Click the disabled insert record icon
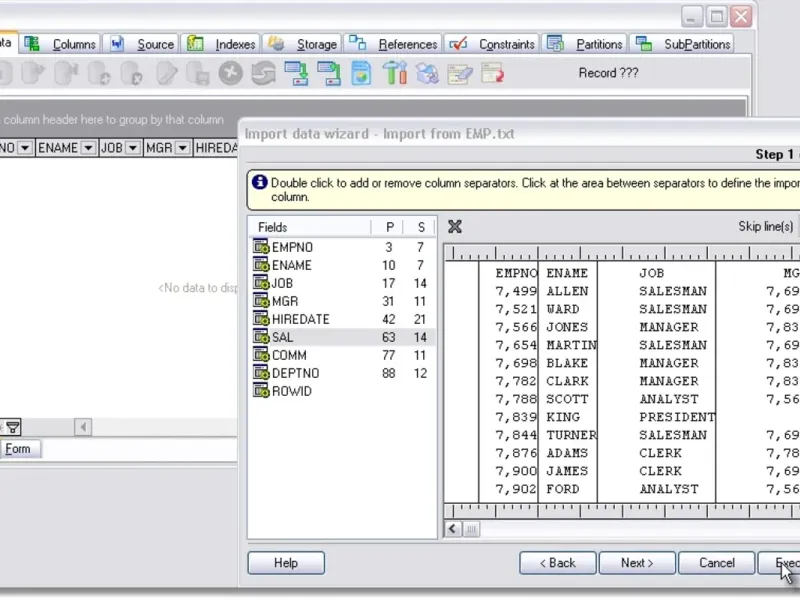800x600 pixels. point(99,73)
